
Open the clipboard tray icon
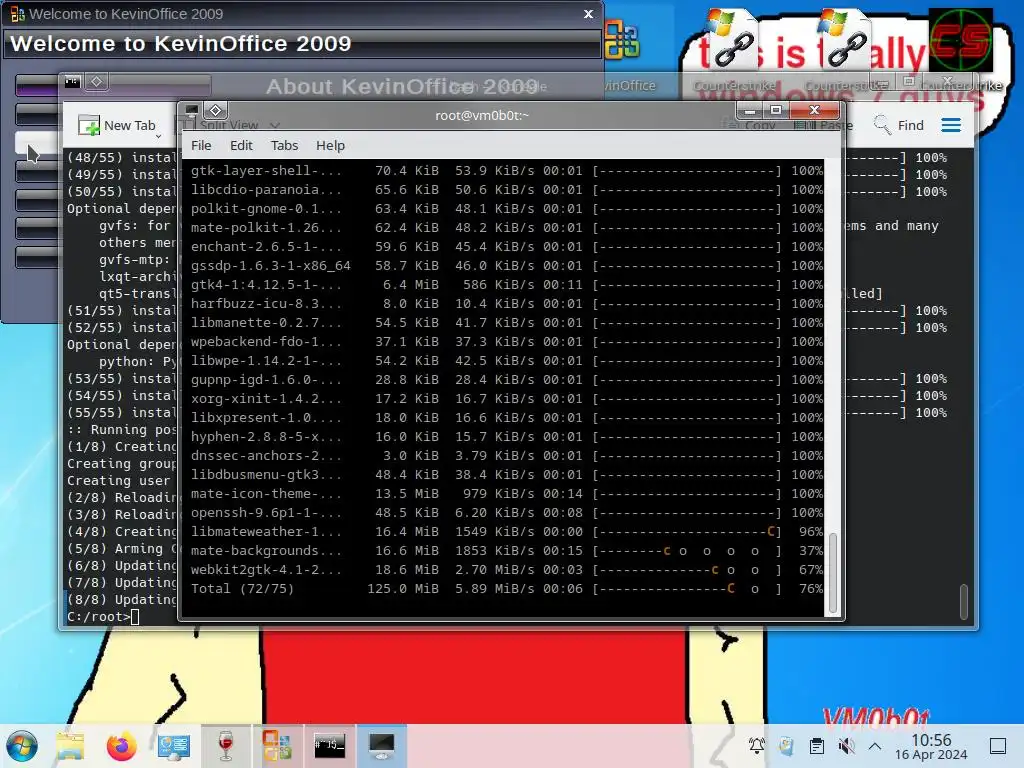(x=816, y=746)
